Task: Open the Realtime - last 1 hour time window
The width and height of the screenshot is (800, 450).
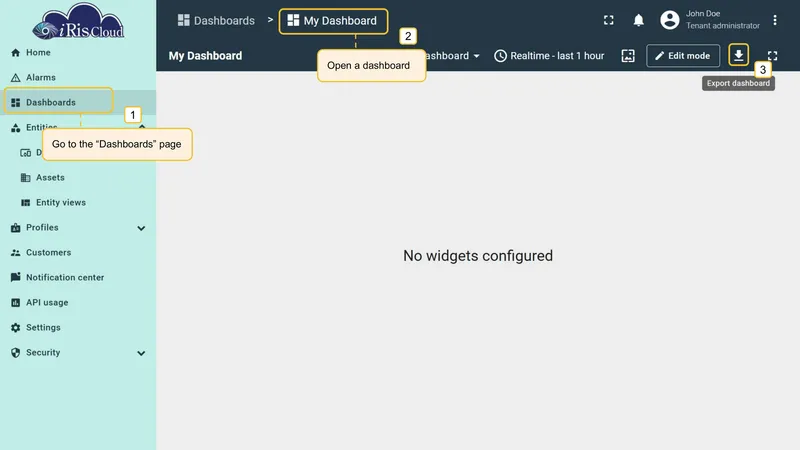Action: pyautogui.click(x=549, y=56)
